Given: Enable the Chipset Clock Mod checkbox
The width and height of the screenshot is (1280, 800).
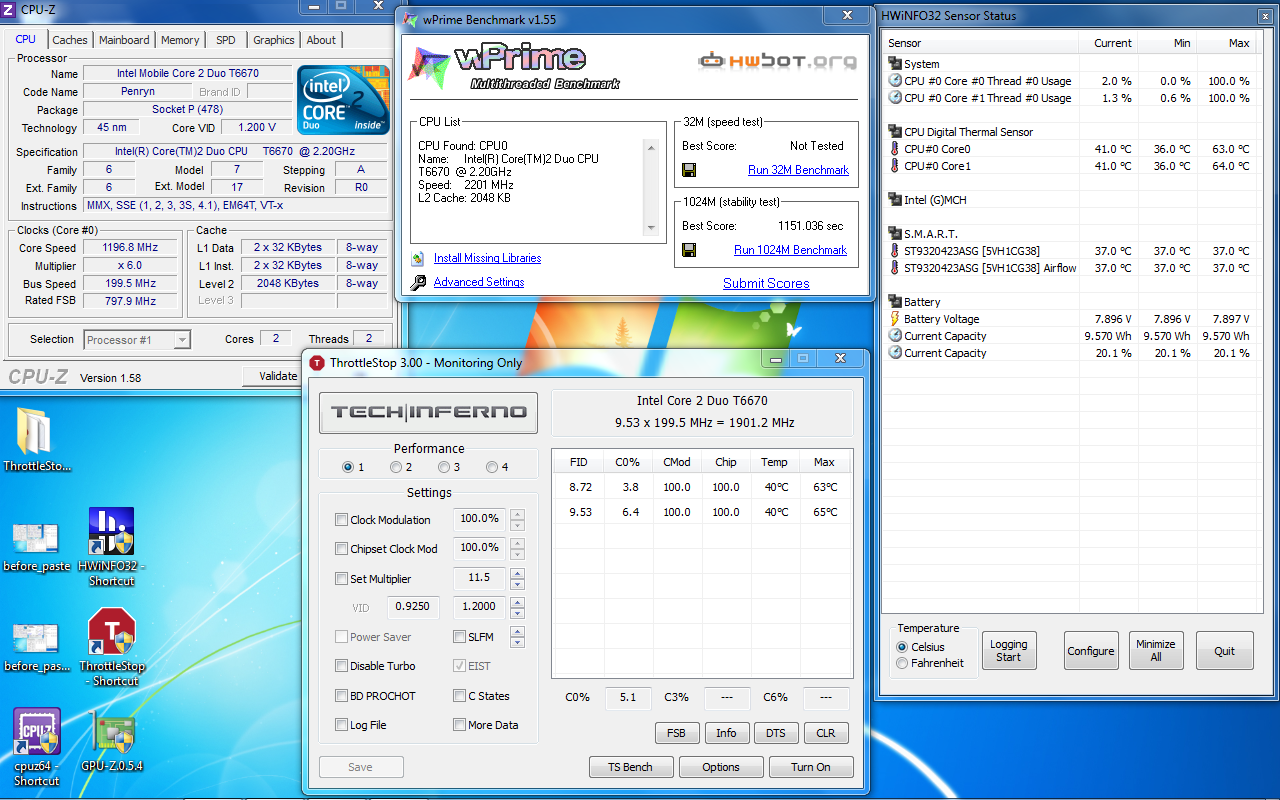Looking at the screenshot, I should 341,549.
